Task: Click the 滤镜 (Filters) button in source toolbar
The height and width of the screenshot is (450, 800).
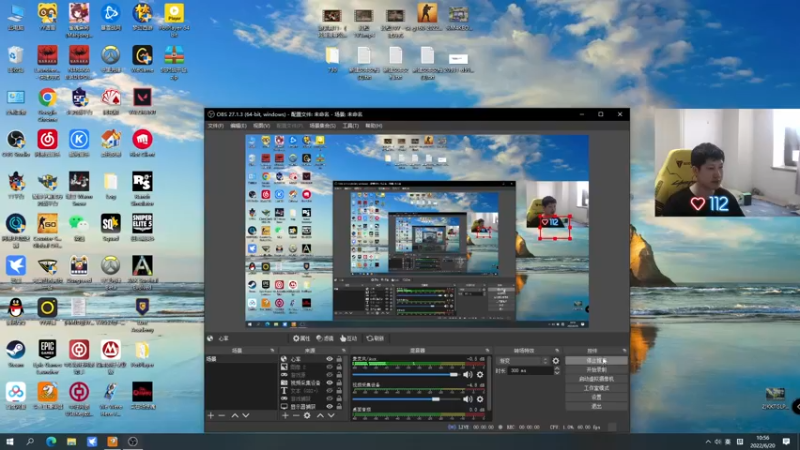Action: (x=326, y=339)
